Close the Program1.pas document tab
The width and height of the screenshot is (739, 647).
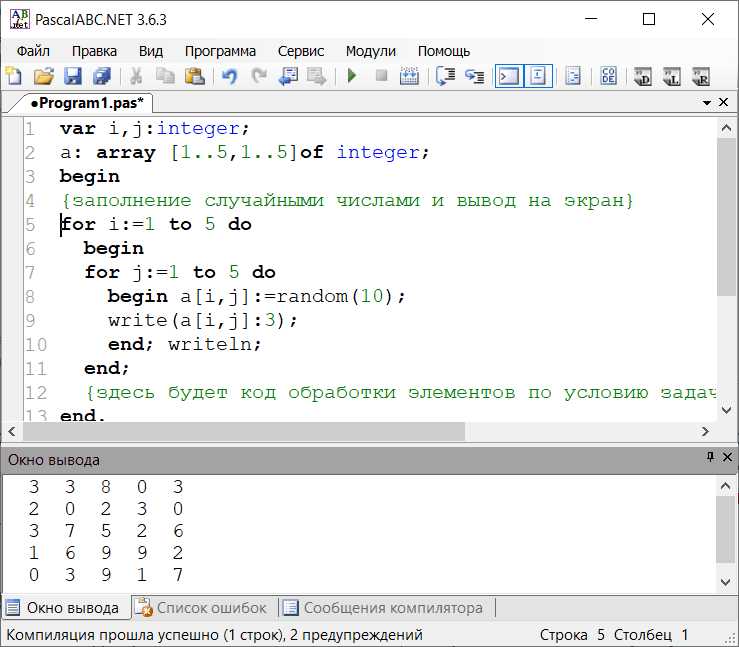(723, 102)
